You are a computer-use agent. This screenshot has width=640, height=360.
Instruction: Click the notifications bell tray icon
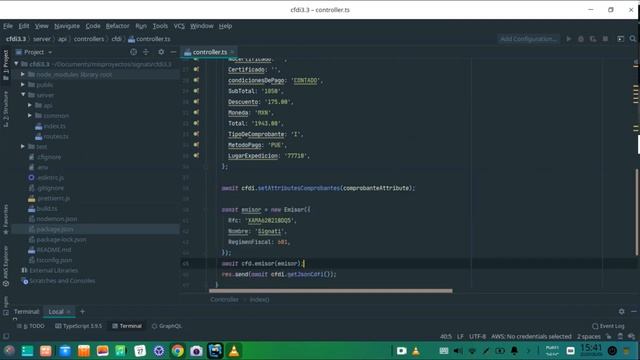click(x=514, y=351)
